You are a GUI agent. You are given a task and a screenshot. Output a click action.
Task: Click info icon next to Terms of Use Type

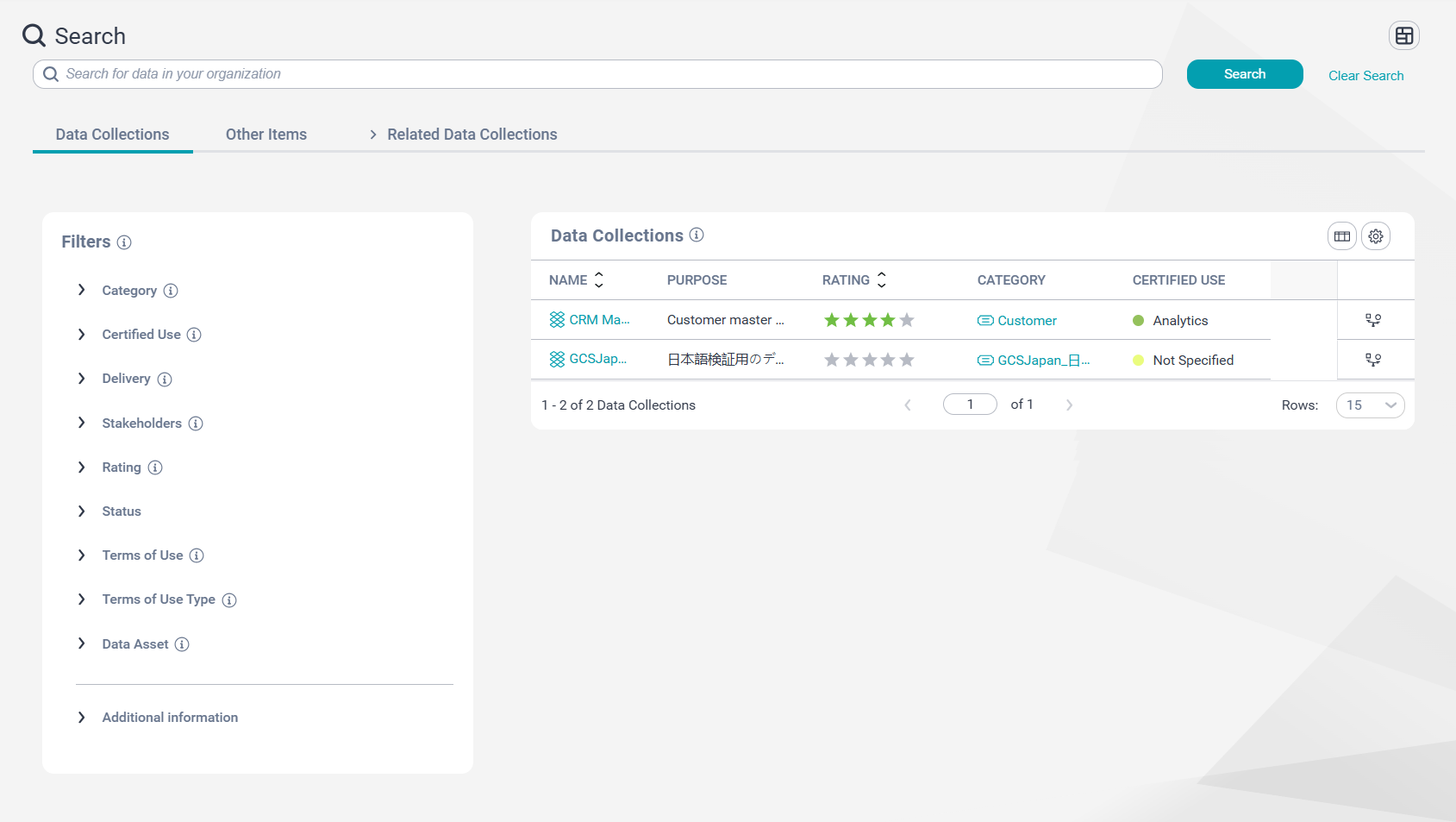point(229,600)
